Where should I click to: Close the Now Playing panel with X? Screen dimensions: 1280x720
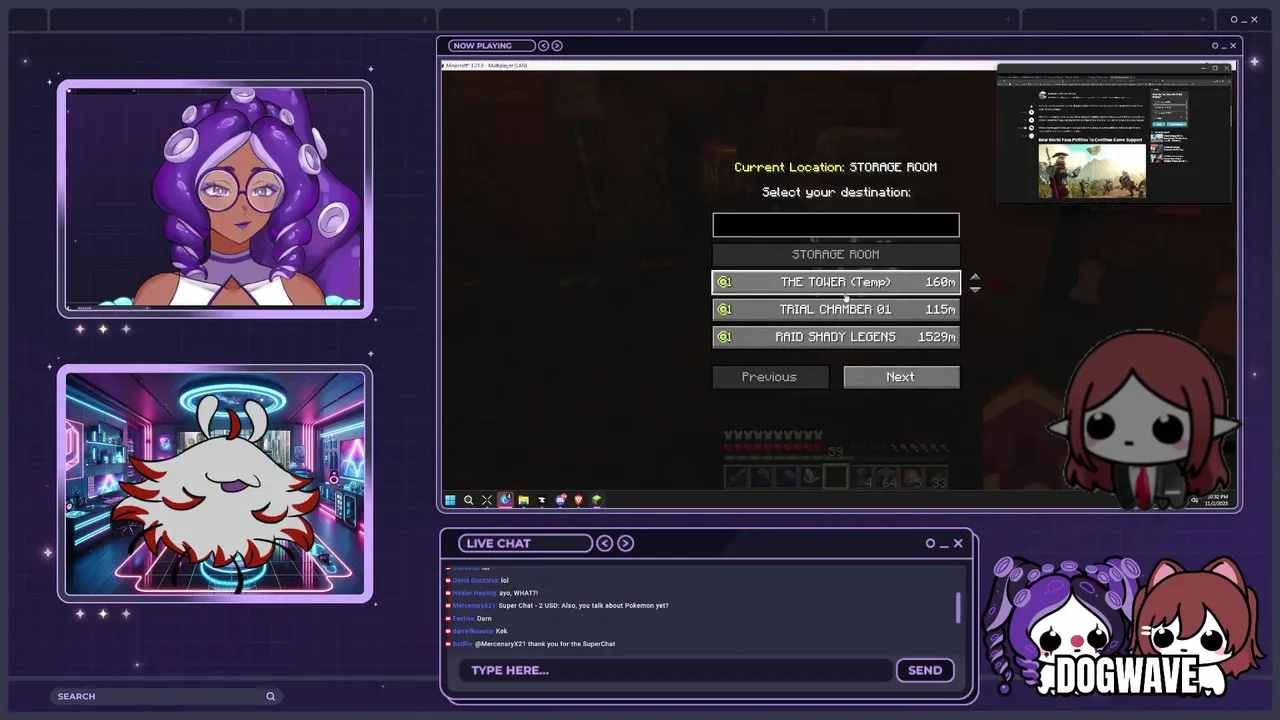[x=1233, y=45]
